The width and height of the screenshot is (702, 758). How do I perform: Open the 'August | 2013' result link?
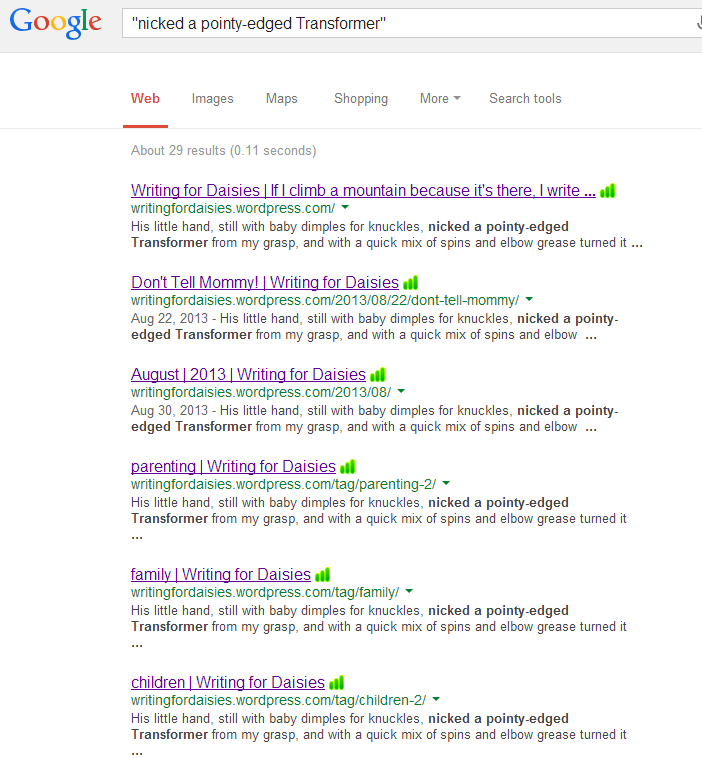coord(248,374)
